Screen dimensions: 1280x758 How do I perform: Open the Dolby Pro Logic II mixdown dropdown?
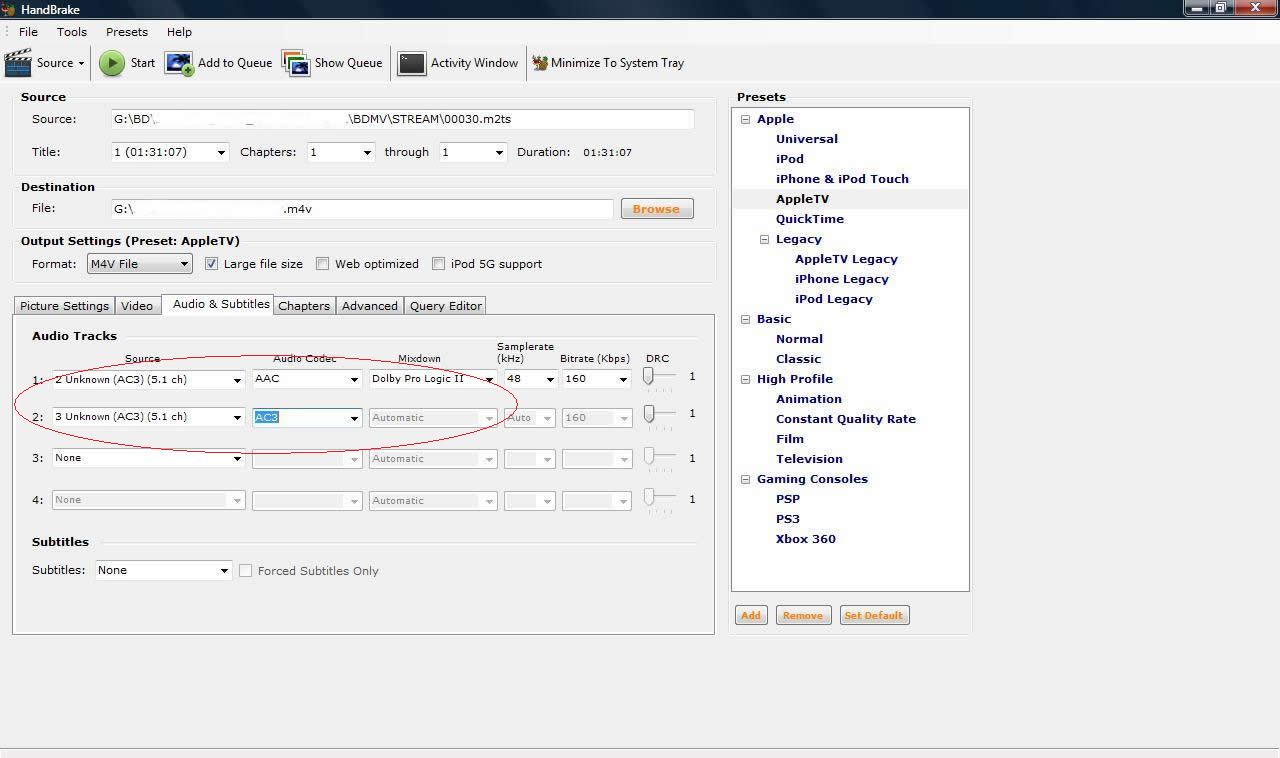click(x=432, y=379)
